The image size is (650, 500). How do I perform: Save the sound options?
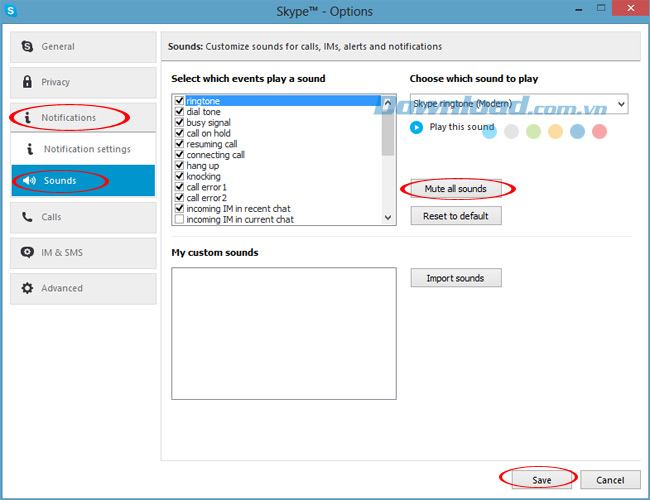[x=542, y=480]
